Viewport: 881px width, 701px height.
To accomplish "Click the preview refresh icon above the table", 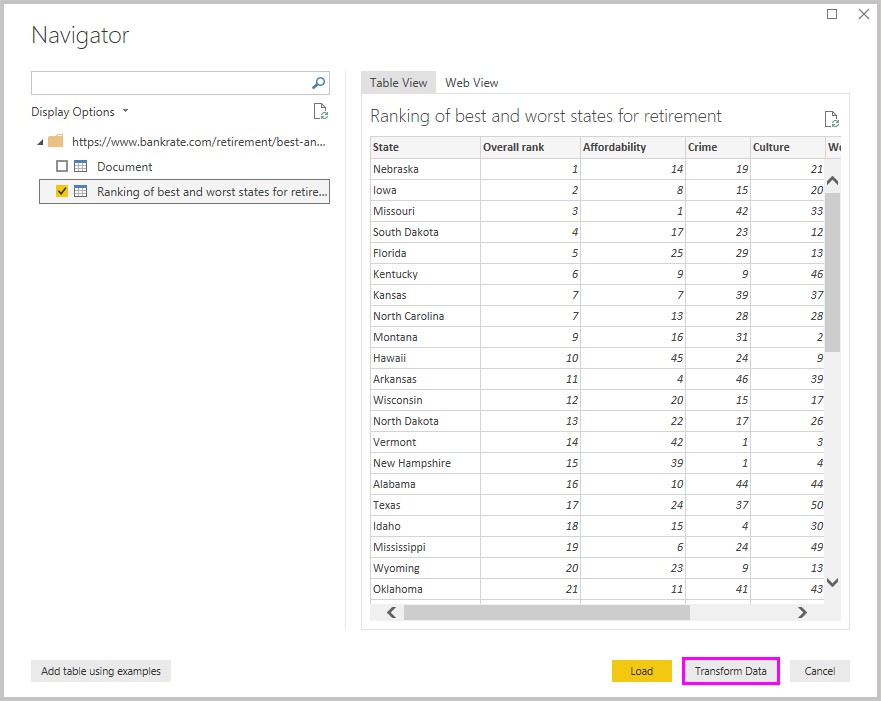I will 831,119.
